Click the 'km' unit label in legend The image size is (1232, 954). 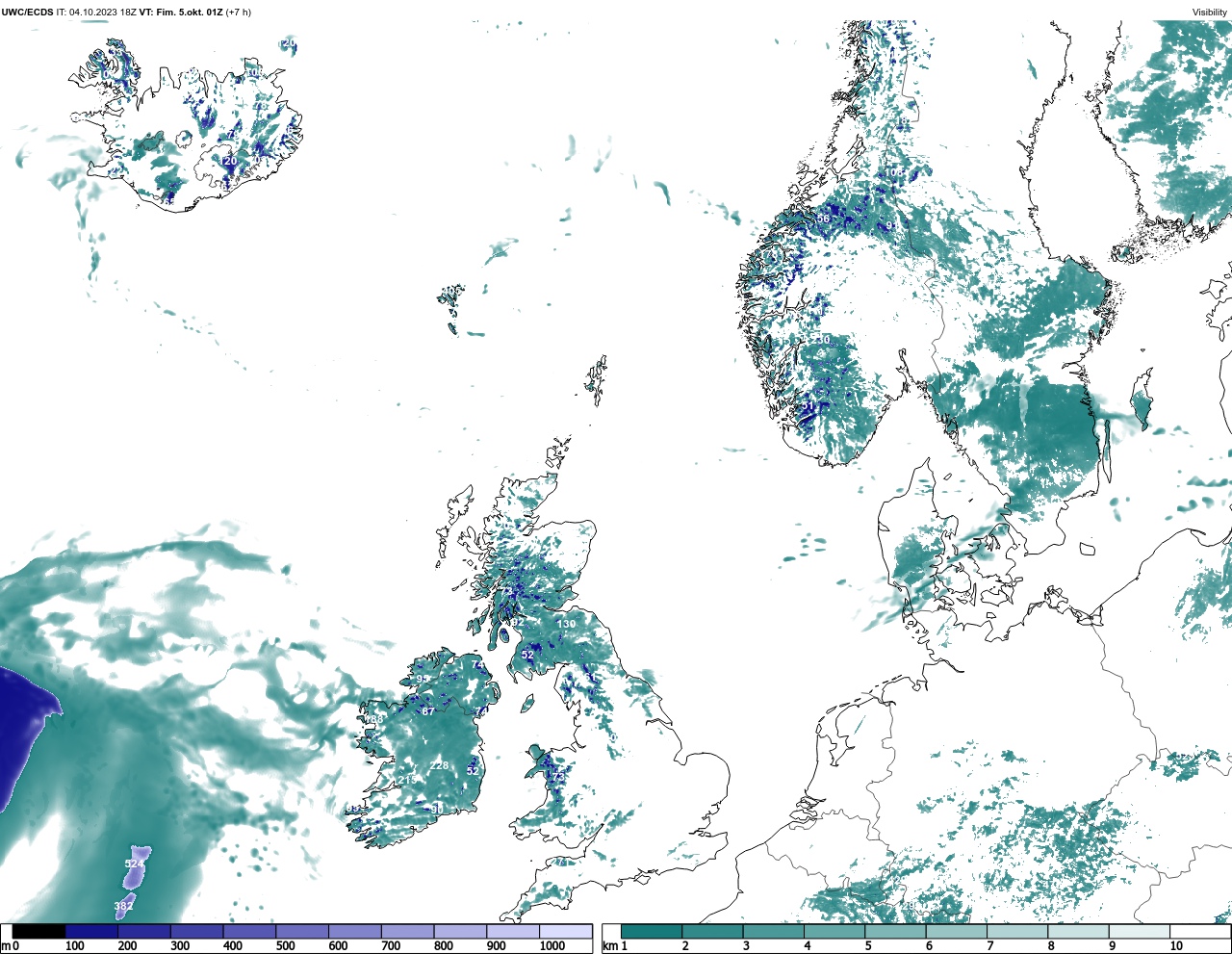click(x=608, y=946)
